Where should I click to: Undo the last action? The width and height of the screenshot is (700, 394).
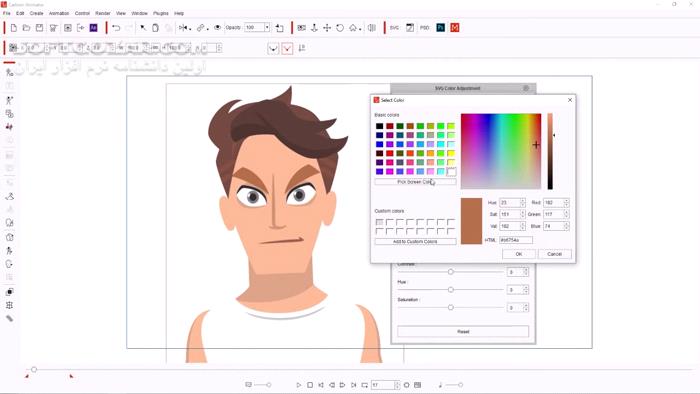[x=116, y=28]
